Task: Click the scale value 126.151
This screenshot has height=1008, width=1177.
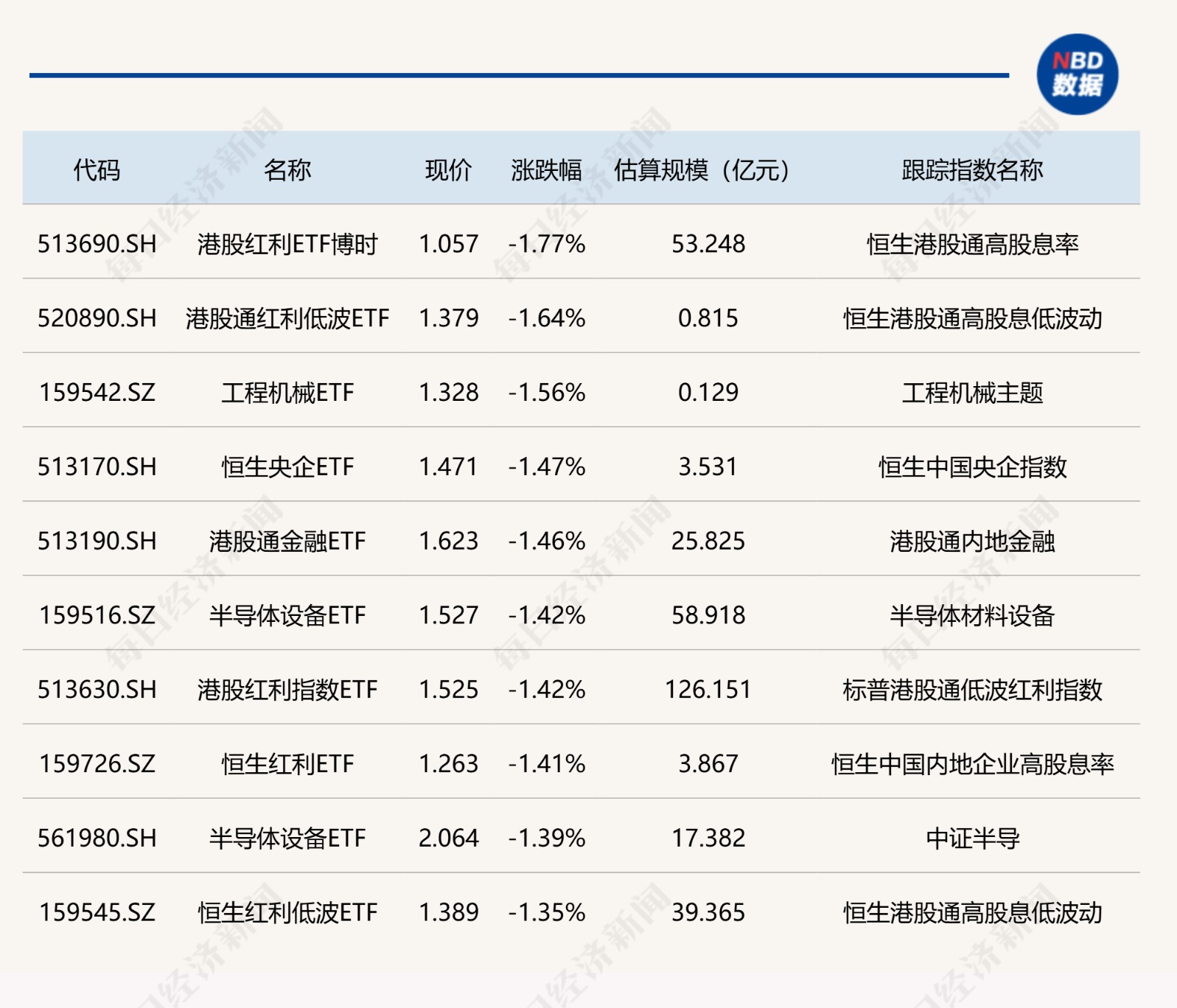Action: [x=708, y=690]
